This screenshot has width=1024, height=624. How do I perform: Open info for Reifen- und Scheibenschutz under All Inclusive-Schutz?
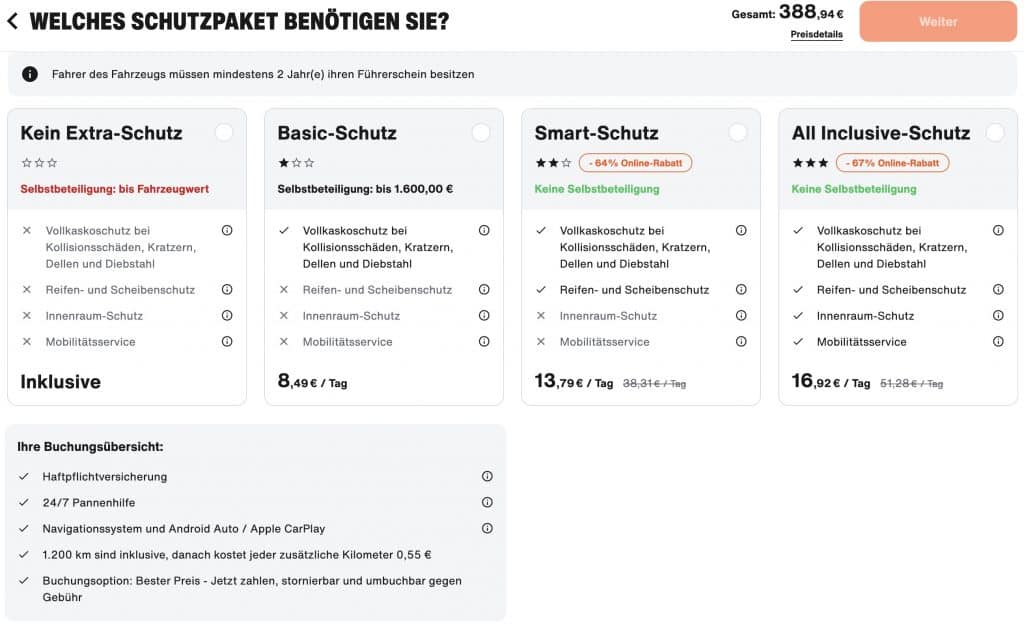coord(998,288)
